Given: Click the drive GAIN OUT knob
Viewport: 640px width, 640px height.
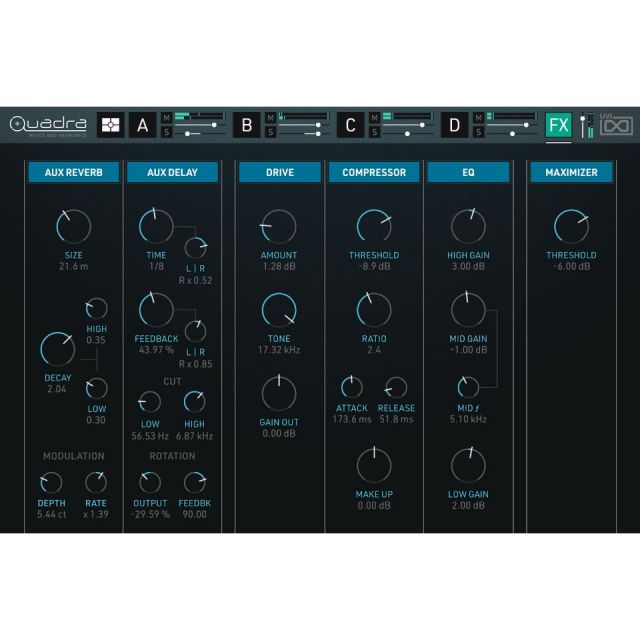Looking at the screenshot, I should 279,393.
